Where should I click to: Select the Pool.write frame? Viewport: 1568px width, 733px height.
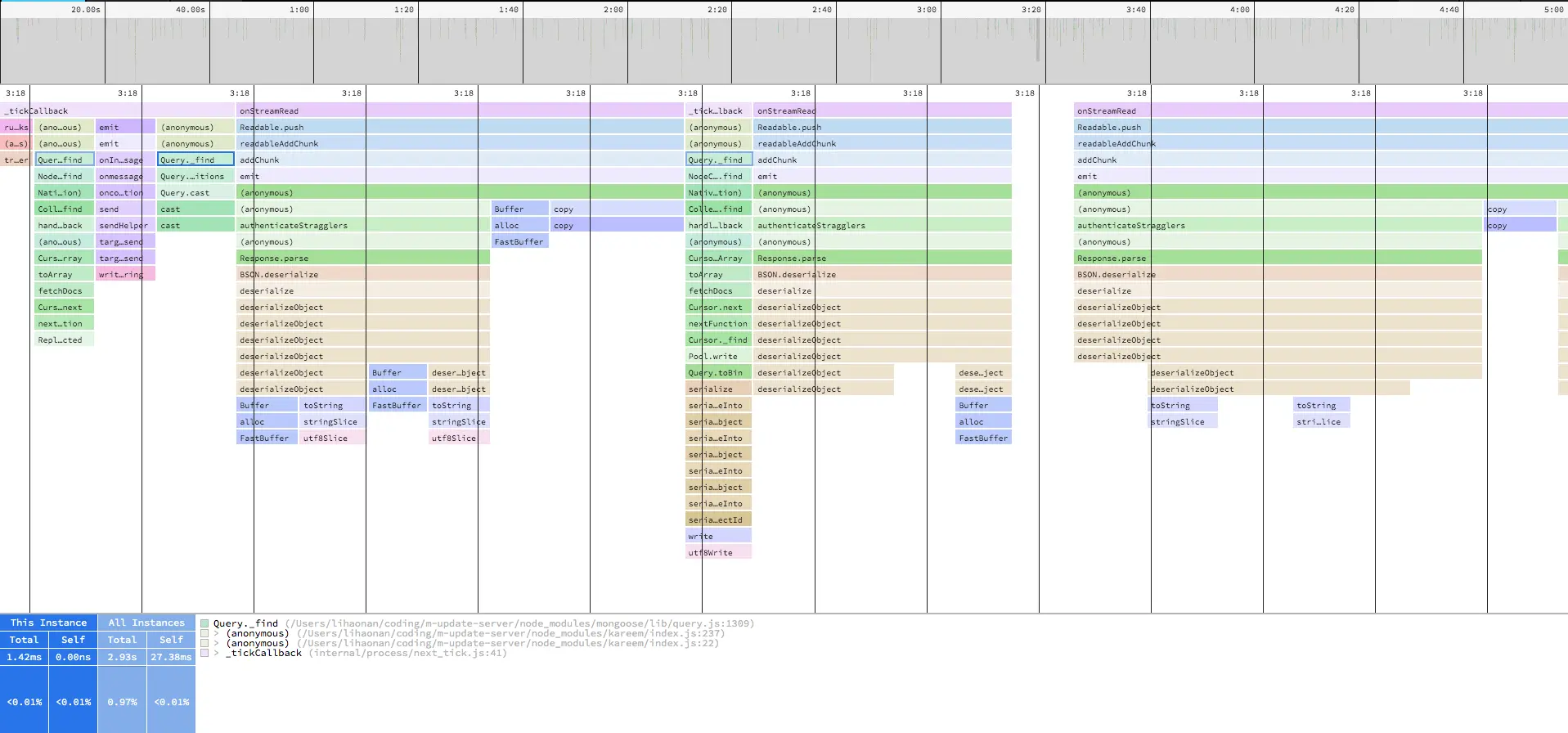(x=718, y=356)
